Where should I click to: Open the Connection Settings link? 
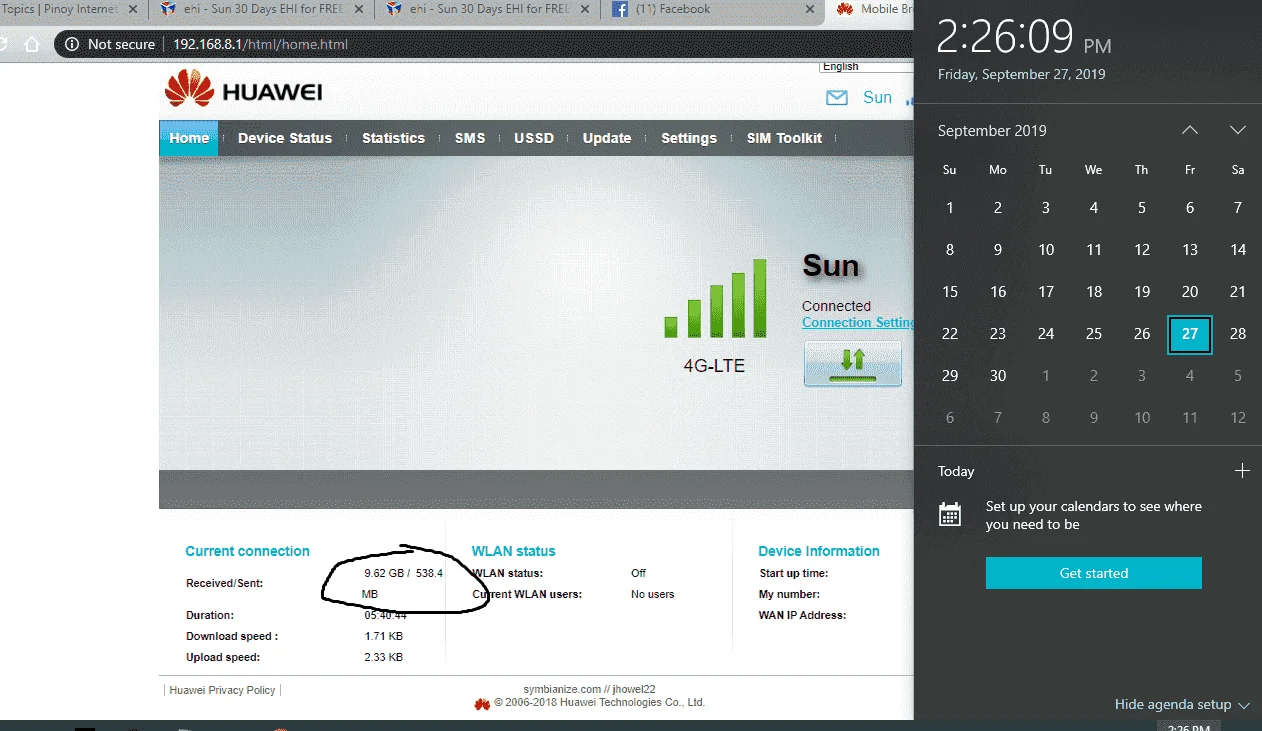858,323
